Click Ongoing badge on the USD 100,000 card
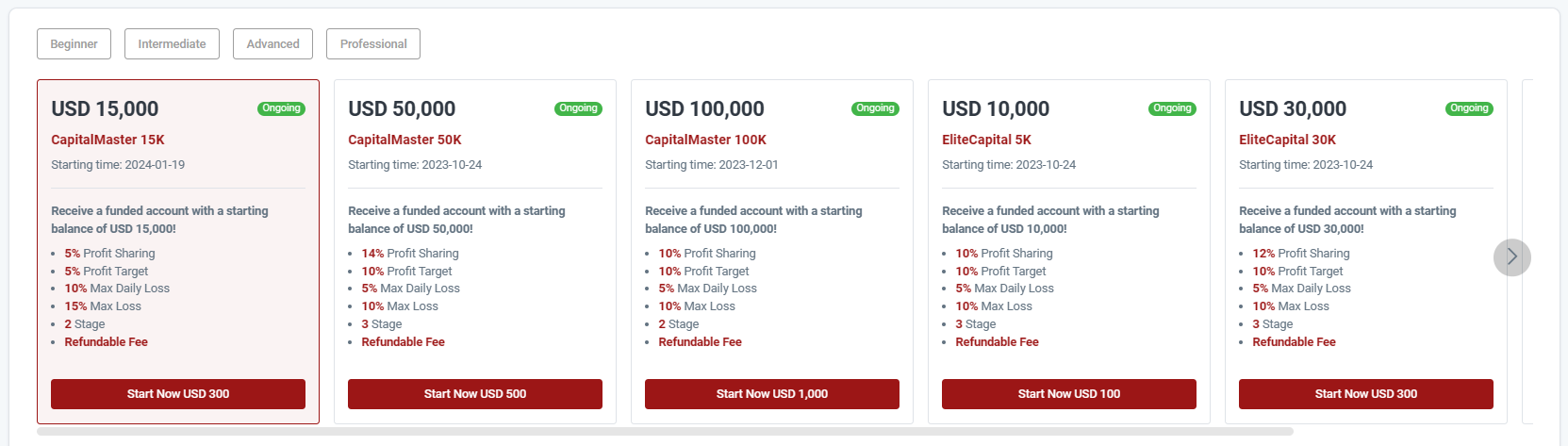 875,108
